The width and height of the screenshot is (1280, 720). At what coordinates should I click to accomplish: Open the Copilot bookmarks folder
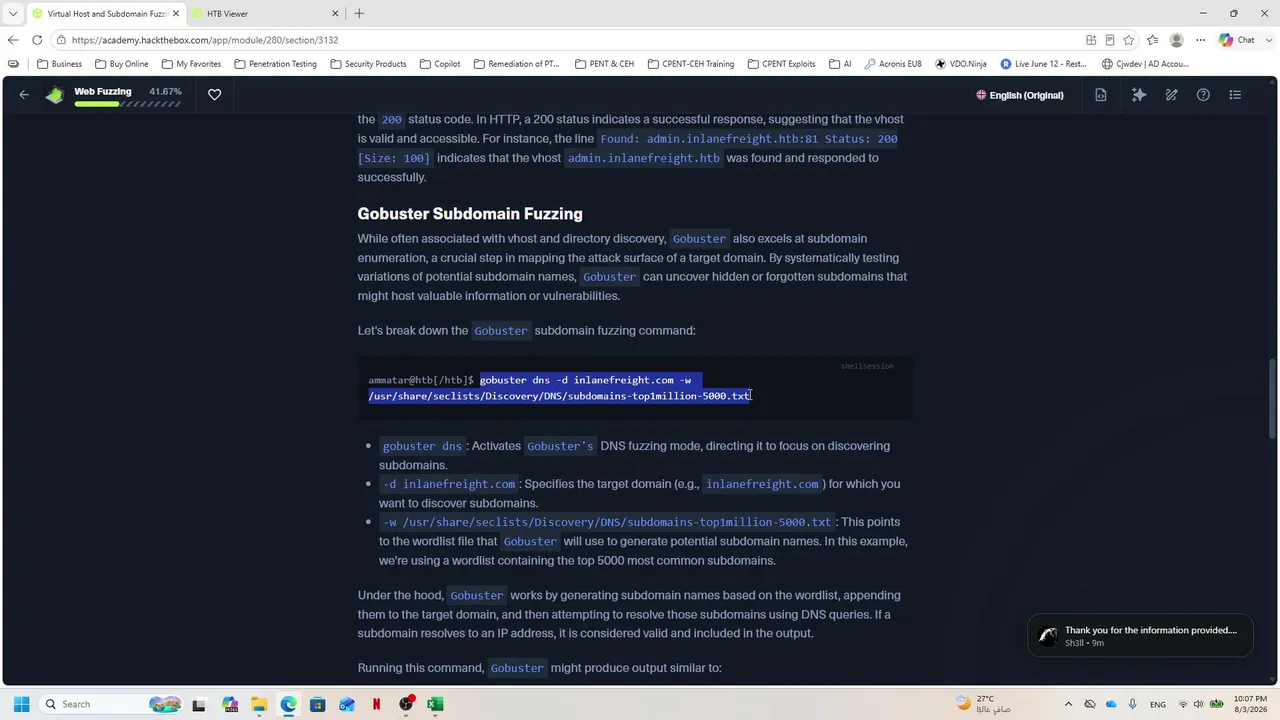[440, 64]
